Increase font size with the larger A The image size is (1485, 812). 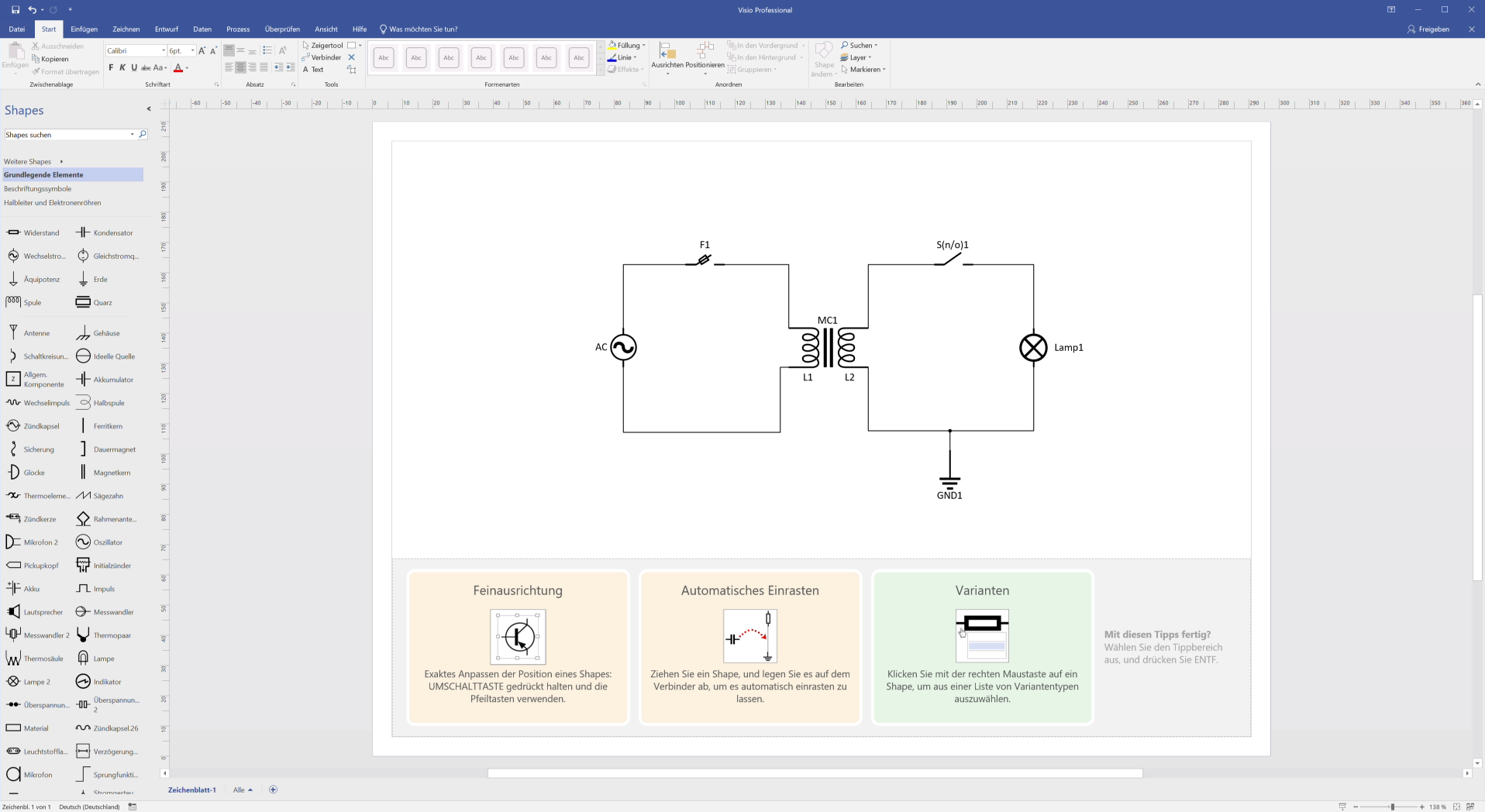(x=202, y=50)
